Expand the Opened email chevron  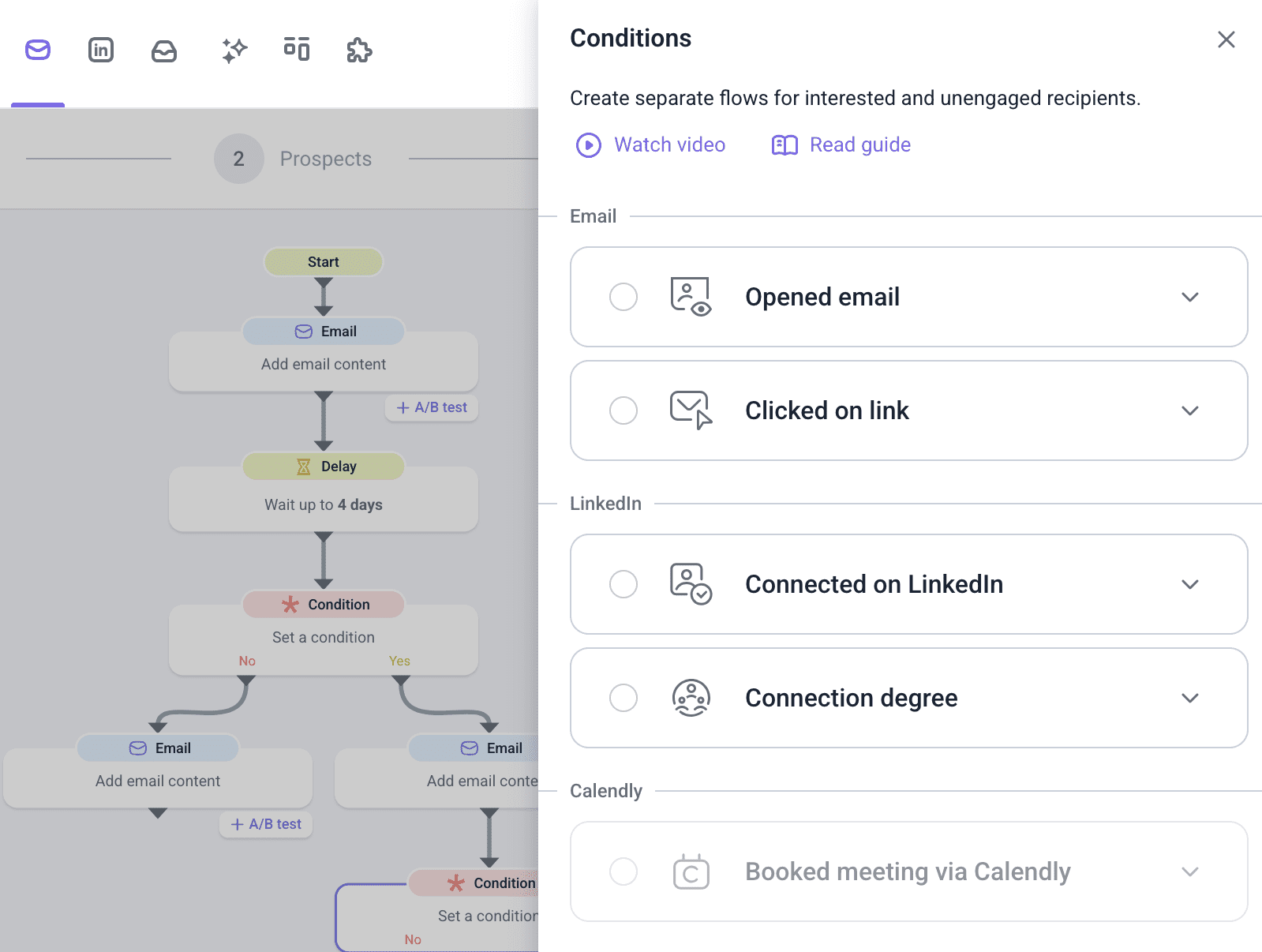(1189, 297)
